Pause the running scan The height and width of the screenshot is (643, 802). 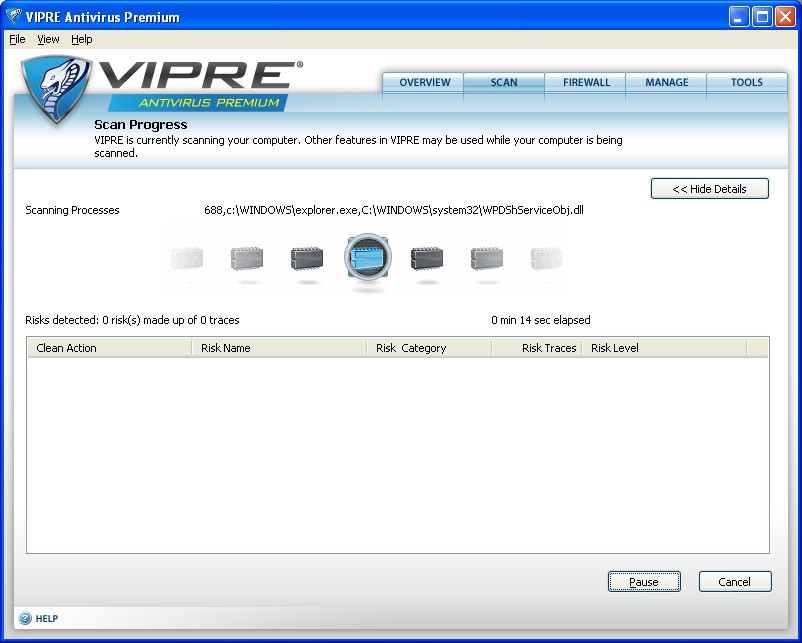[644, 582]
